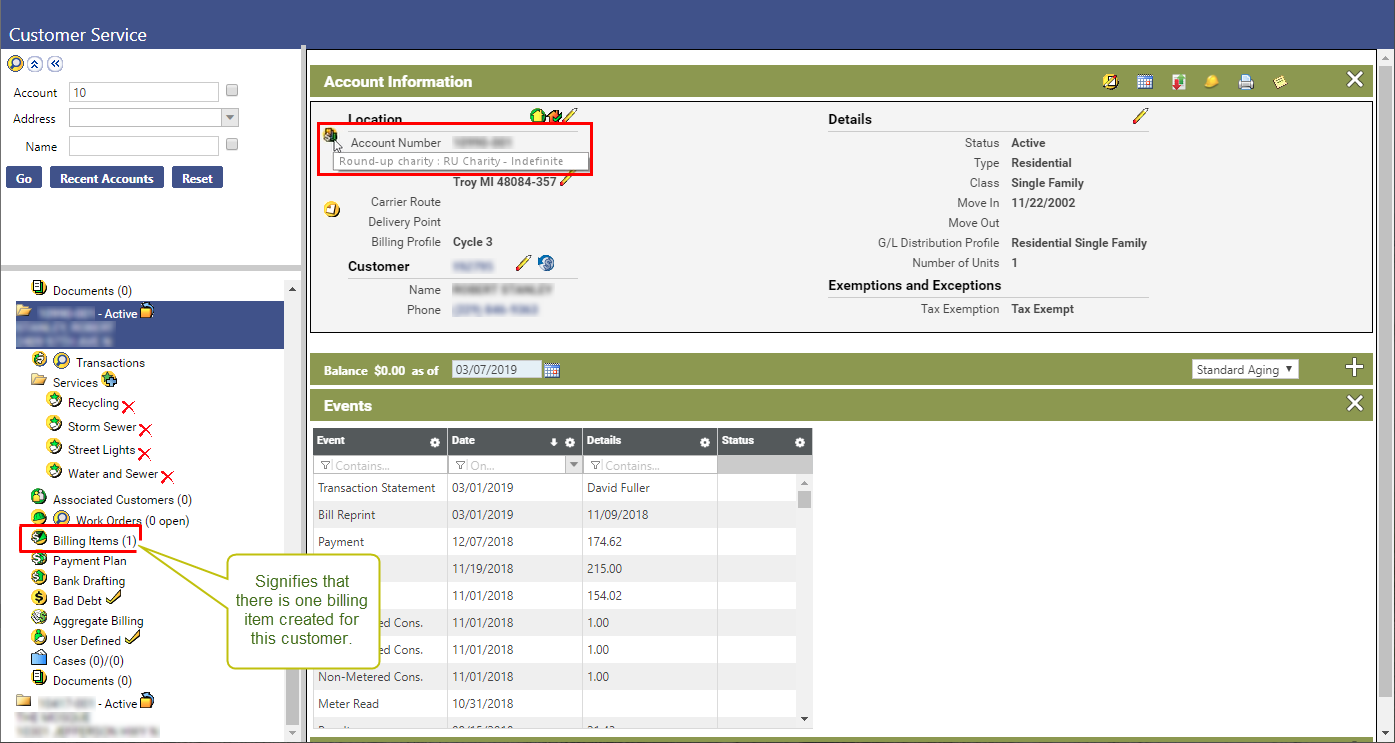Open Payment Plan in tree
The width and height of the screenshot is (1395, 743).
[x=90, y=561]
